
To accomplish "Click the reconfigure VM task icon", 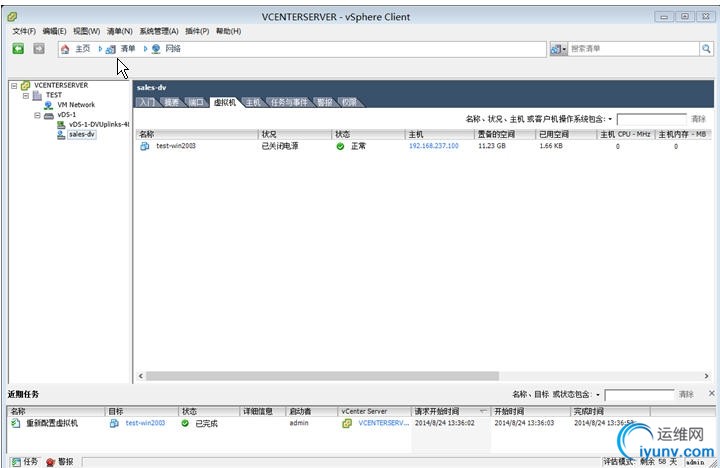I will coord(16,423).
